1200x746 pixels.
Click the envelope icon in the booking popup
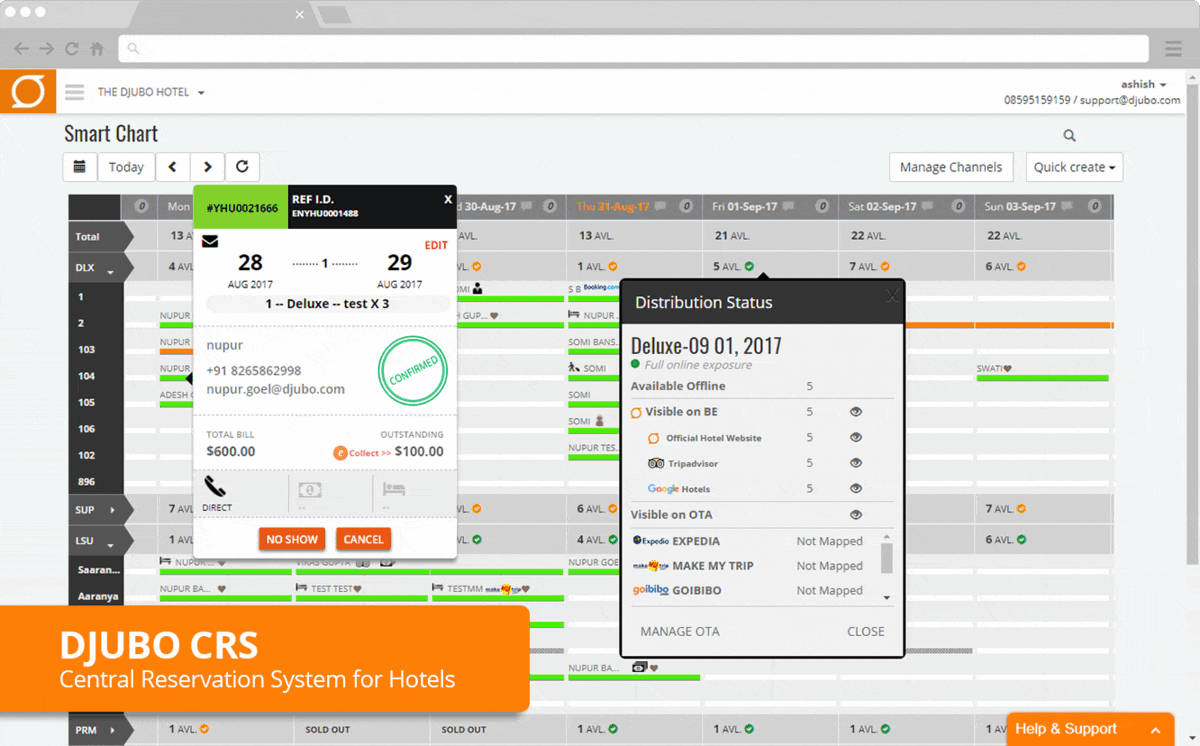[x=210, y=241]
